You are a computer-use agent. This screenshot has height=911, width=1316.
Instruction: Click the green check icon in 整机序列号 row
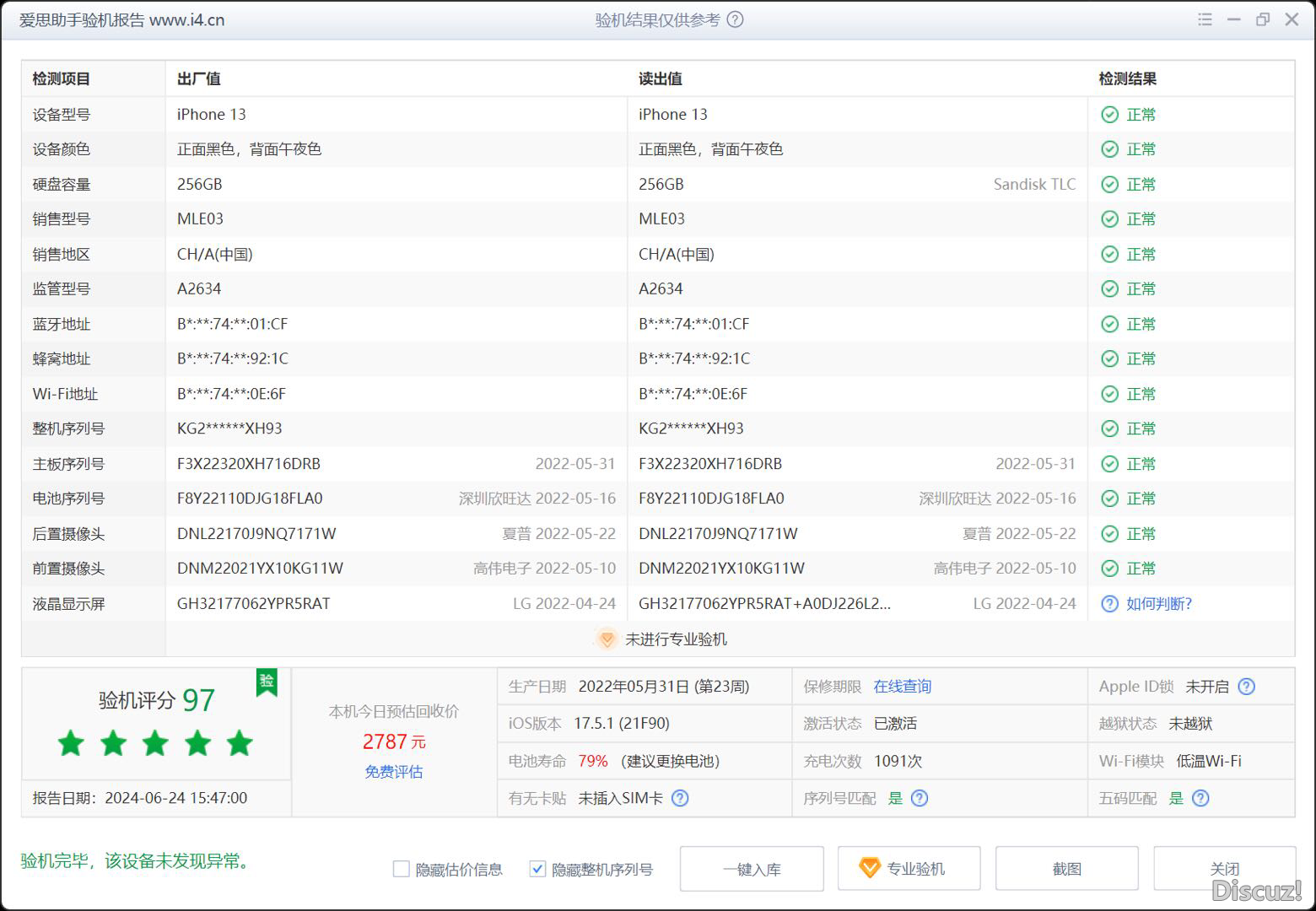click(1109, 429)
